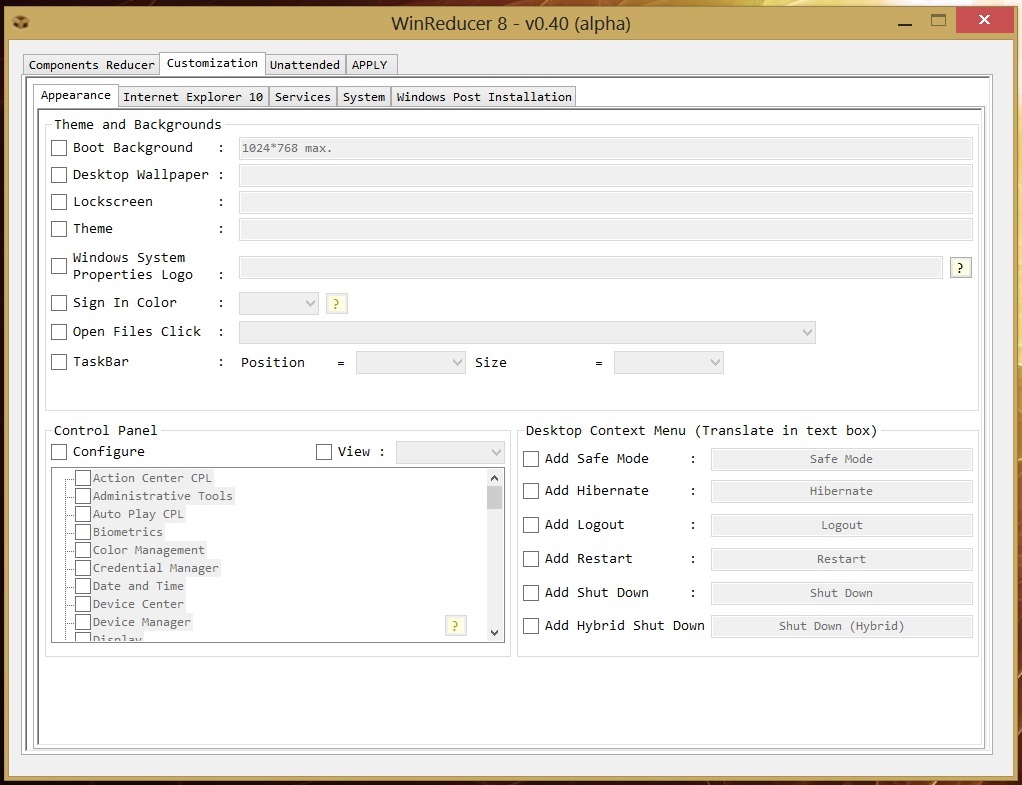Check the Control Panel View box
The height and width of the screenshot is (785, 1022).
click(324, 452)
